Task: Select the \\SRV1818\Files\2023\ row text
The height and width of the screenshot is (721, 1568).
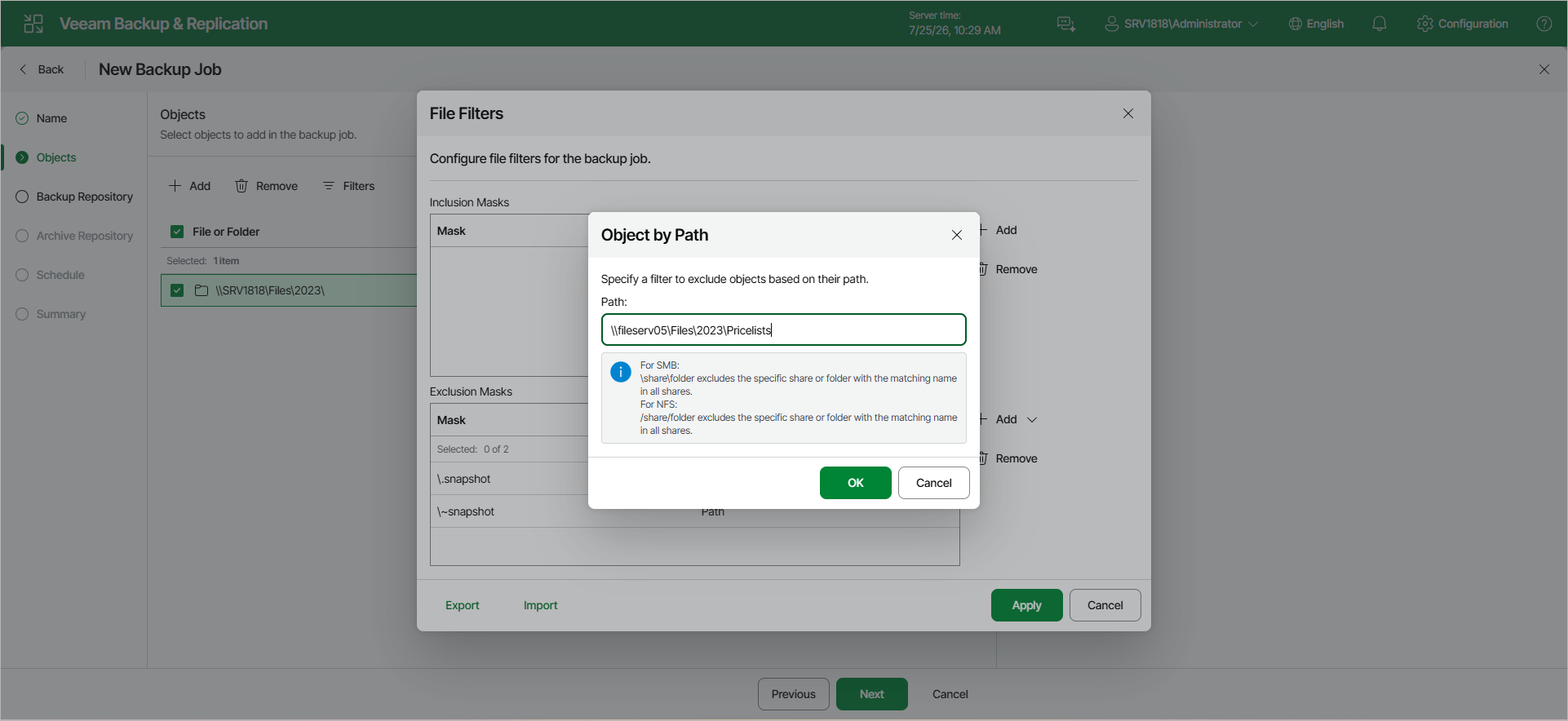Action: pos(270,290)
